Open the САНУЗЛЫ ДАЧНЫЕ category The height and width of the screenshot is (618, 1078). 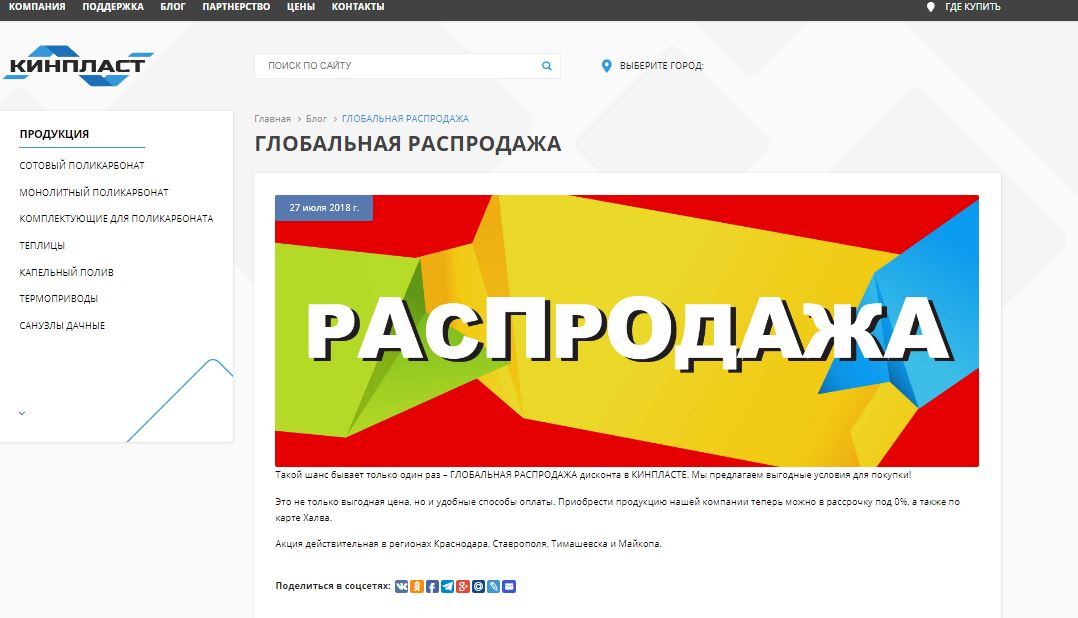point(62,325)
